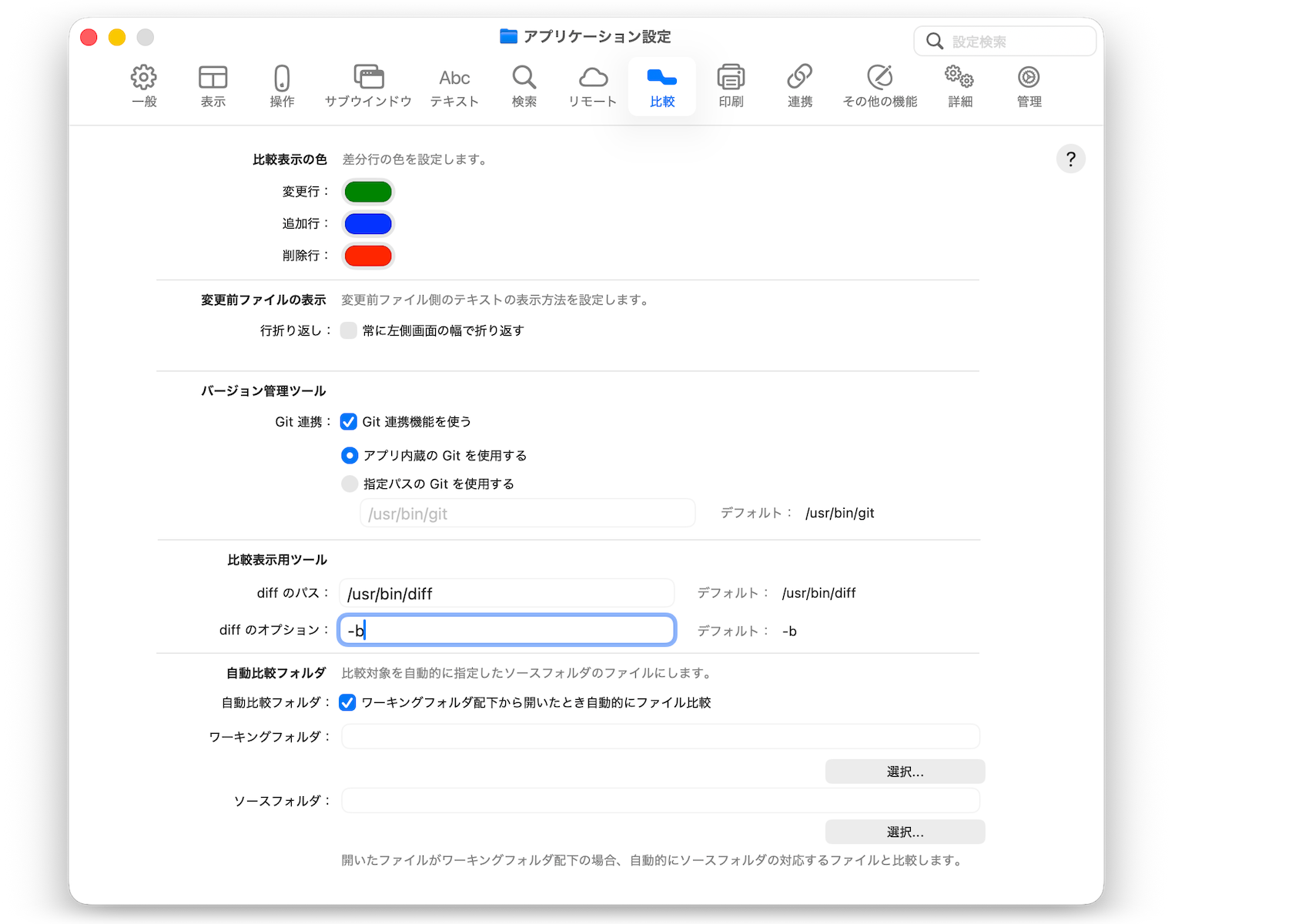
Task: Click the help question mark button
Action: (1070, 159)
